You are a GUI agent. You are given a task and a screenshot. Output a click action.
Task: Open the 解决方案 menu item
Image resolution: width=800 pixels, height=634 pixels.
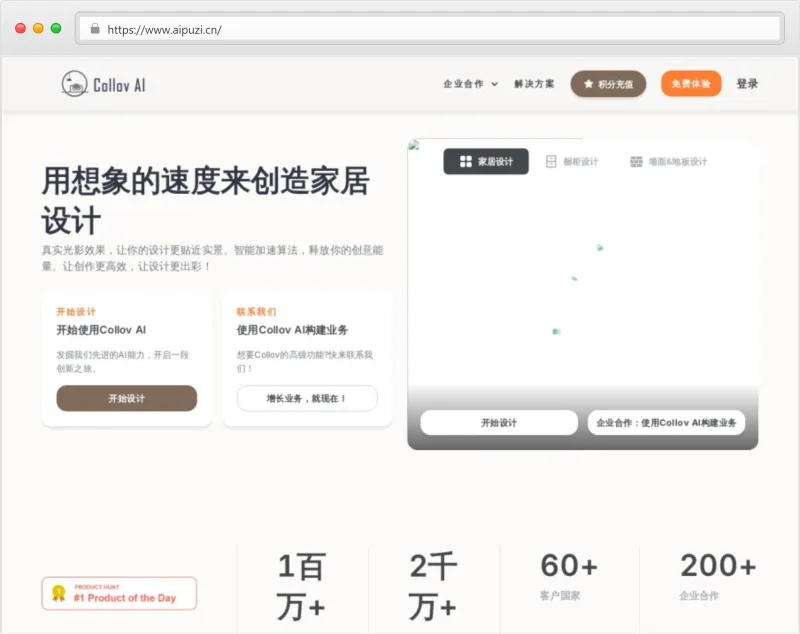tap(534, 84)
